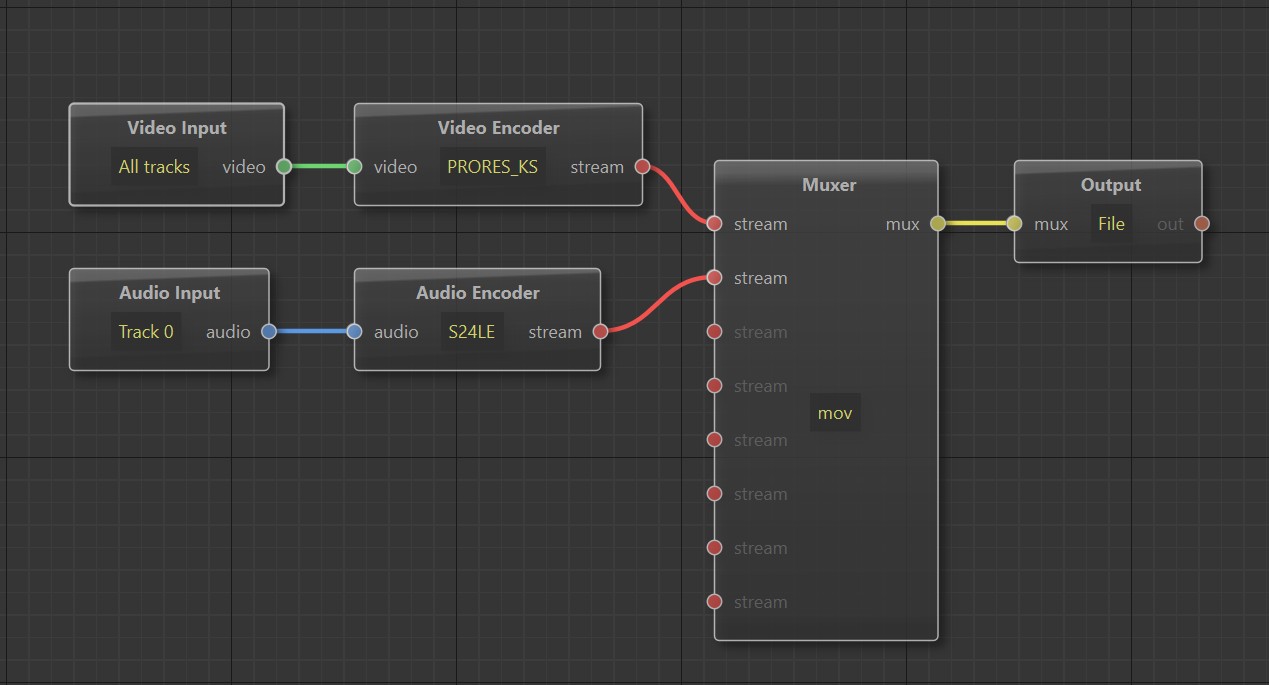
Task: Open the File option in the Output node
Action: [1111, 224]
